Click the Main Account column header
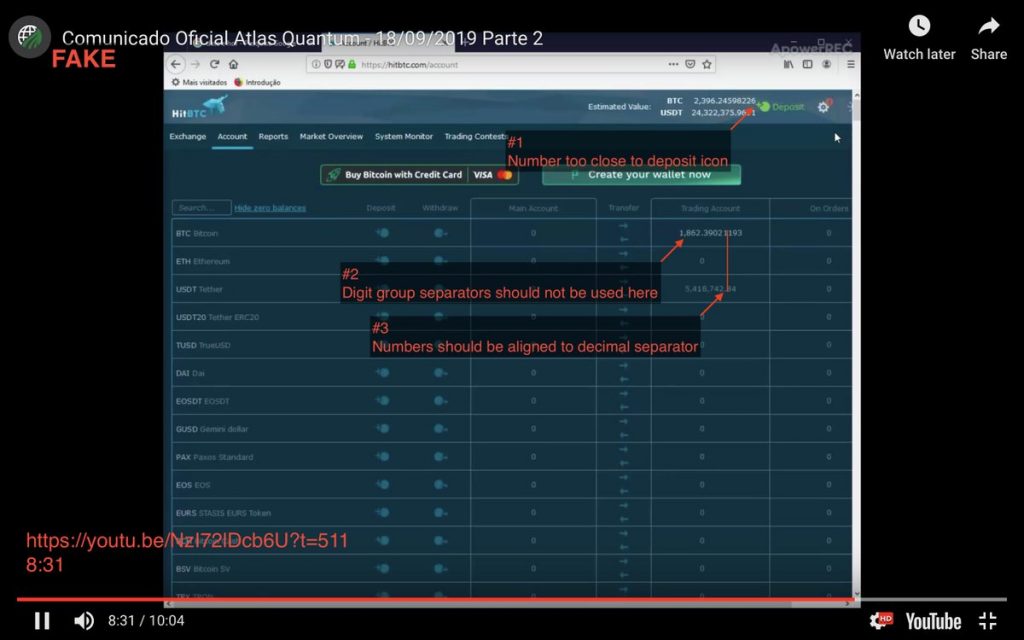The width and height of the screenshot is (1024, 640). pos(533,208)
